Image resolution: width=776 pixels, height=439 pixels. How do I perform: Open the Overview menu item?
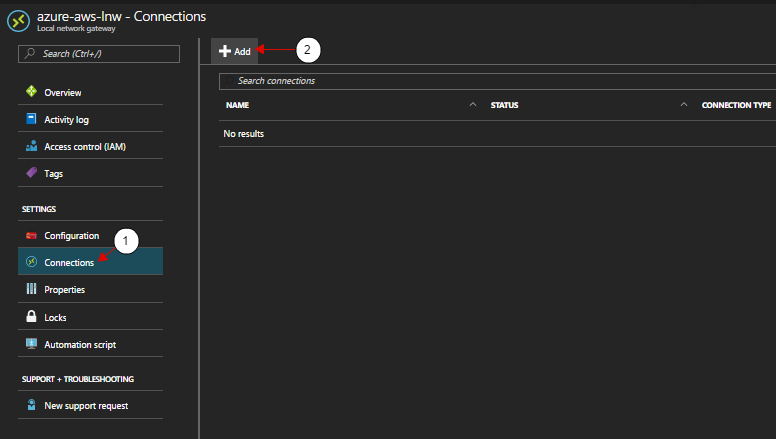pyautogui.click(x=91, y=92)
